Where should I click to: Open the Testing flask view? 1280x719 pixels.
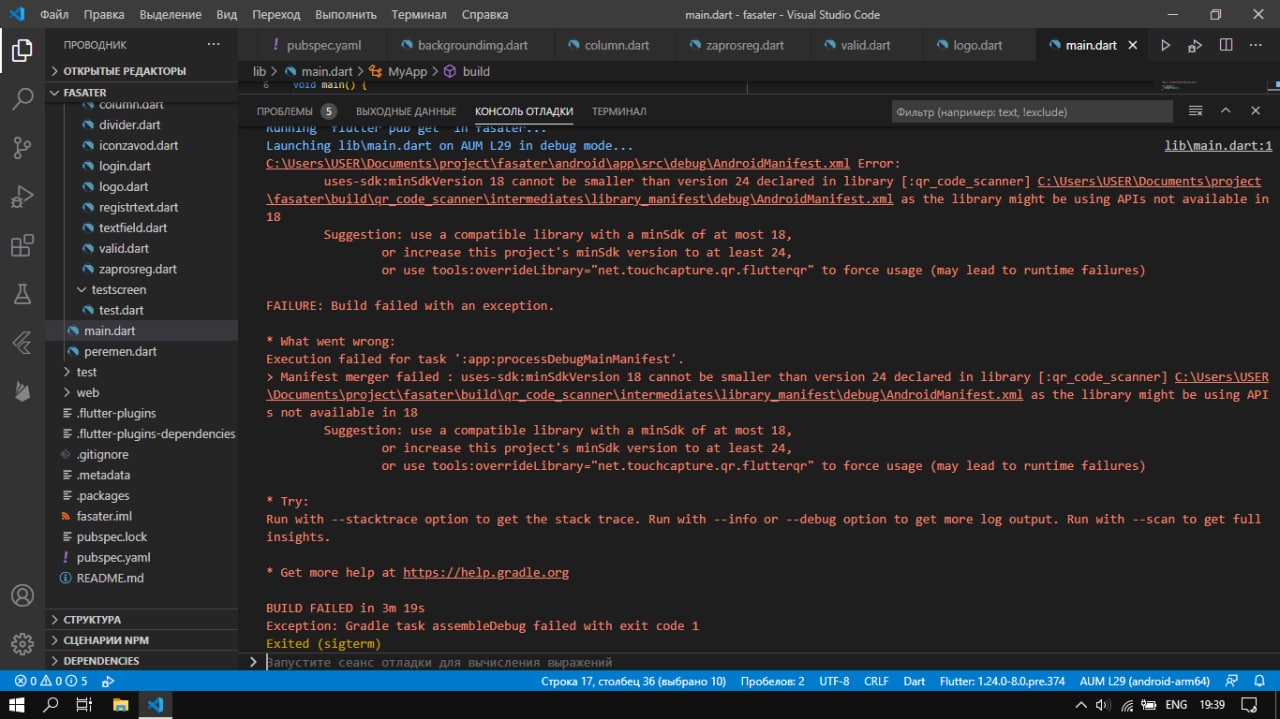[22, 294]
